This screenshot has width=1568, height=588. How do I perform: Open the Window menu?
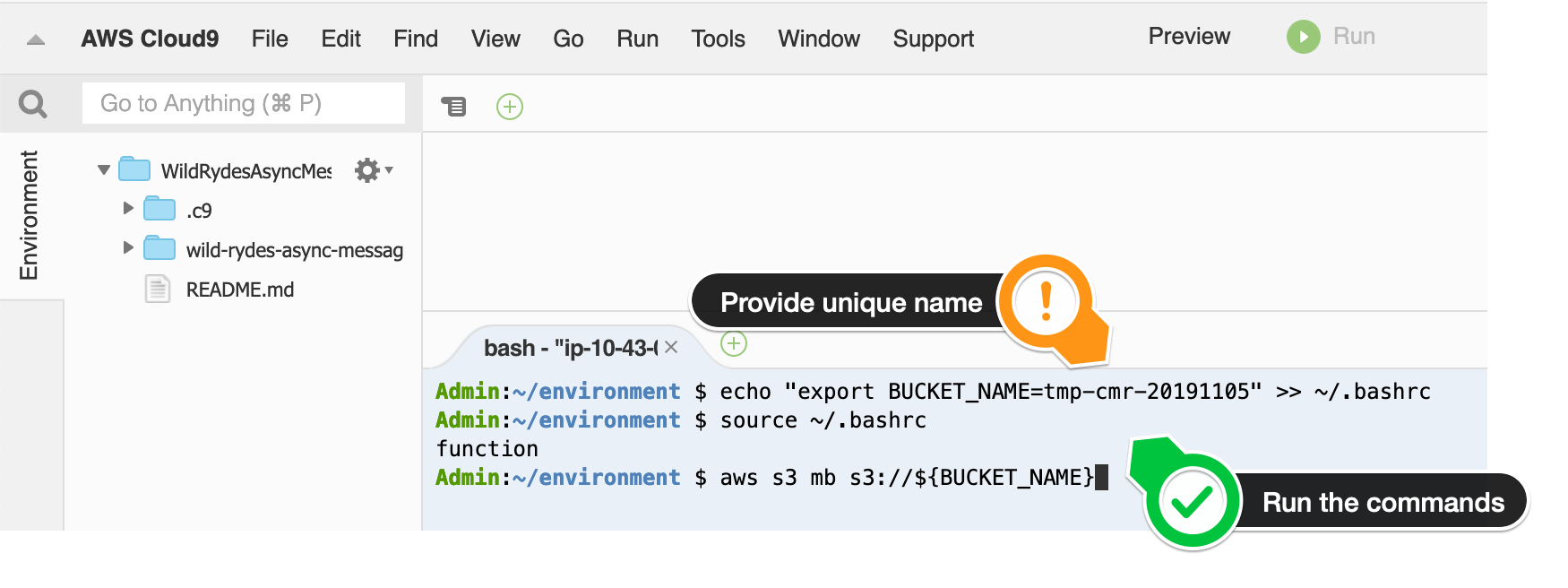click(x=819, y=39)
